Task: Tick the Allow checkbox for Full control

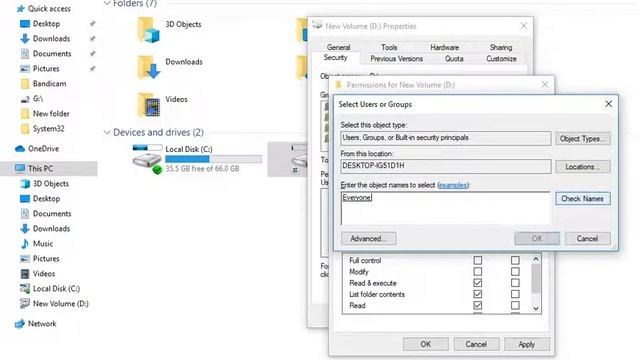Action: 478,260
